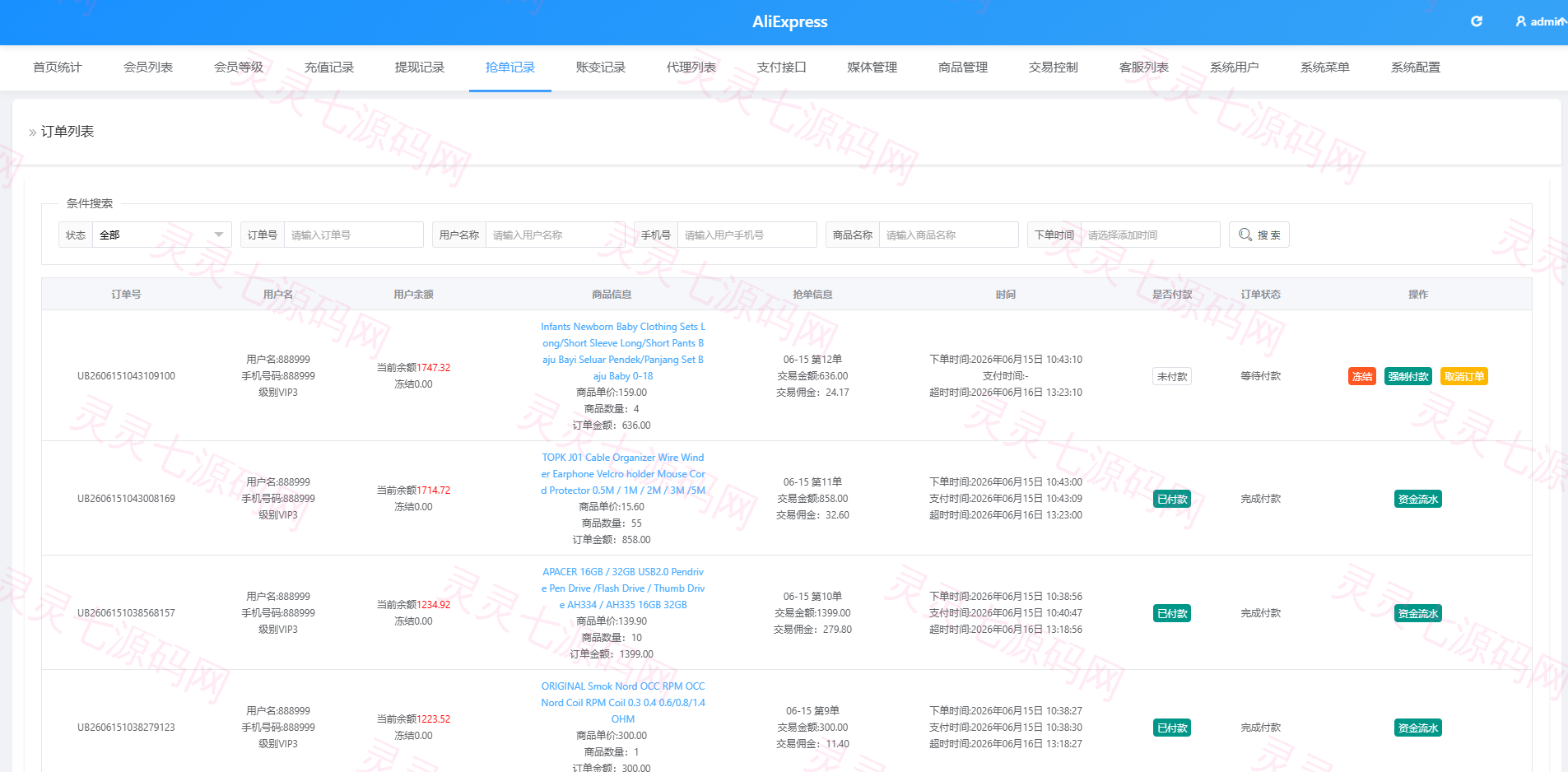Navigate to the 系统配置 tab
Image resolution: width=1568 pixels, height=772 pixels.
[x=1416, y=67]
